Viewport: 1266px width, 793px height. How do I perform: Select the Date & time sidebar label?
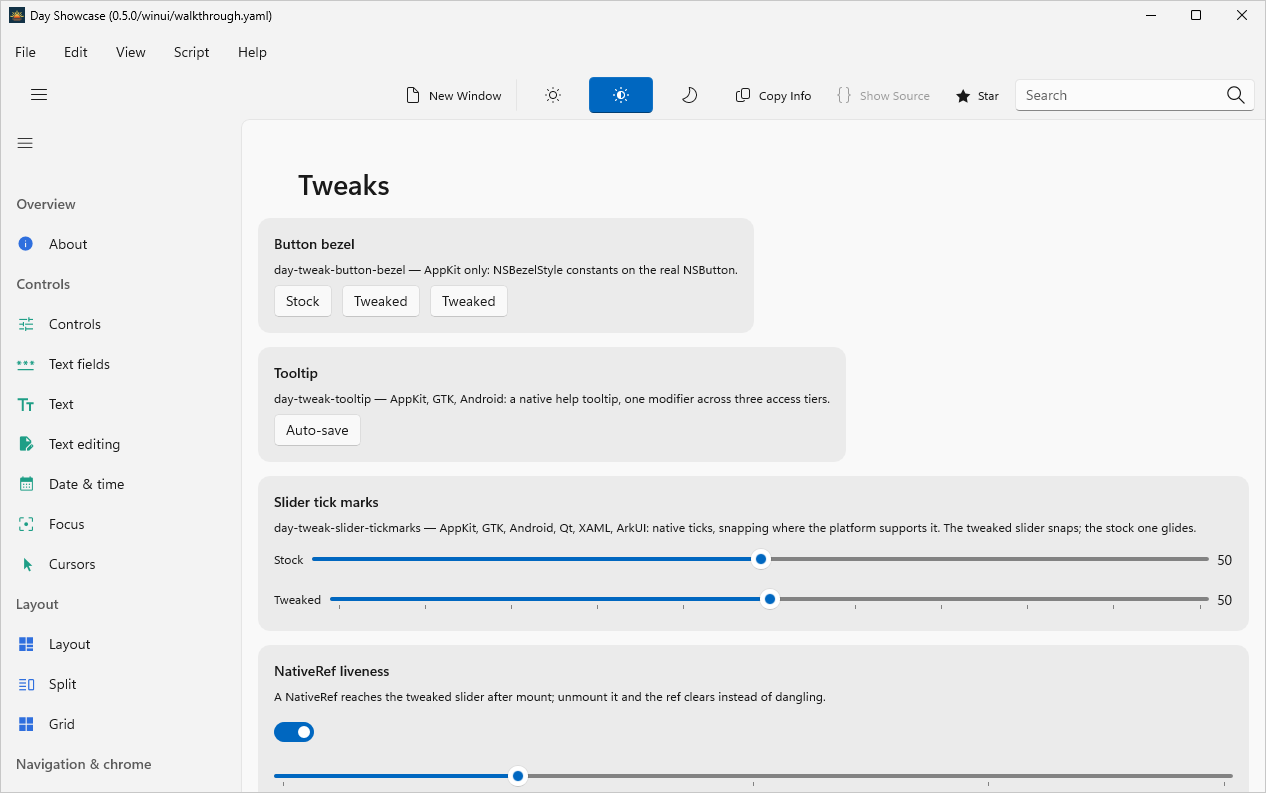coord(87,484)
